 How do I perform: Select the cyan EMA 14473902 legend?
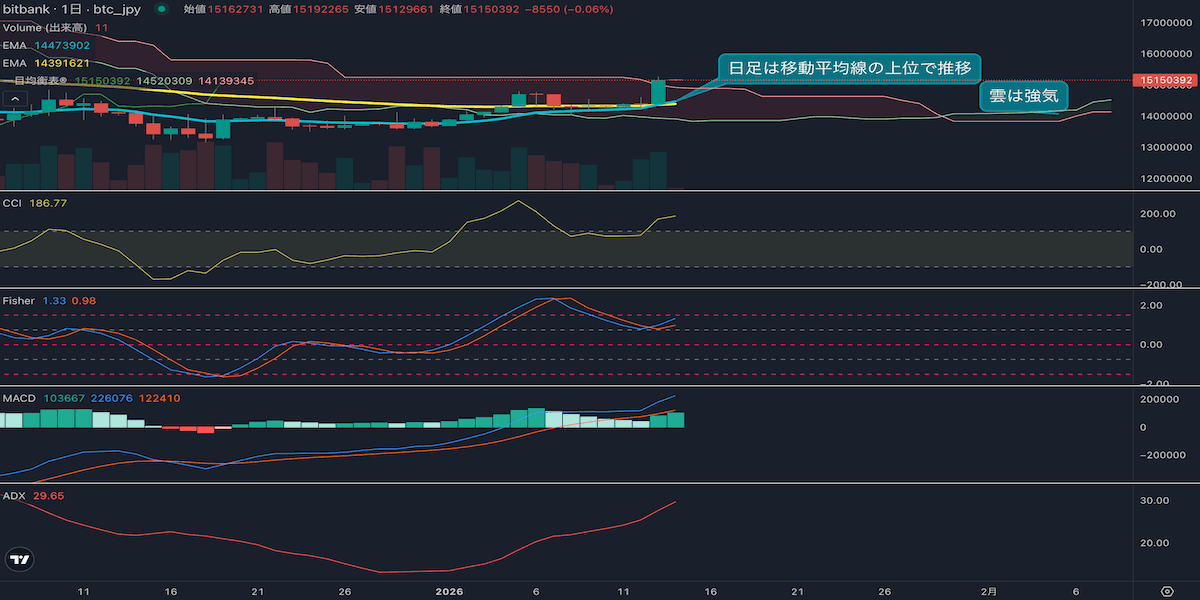(x=47, y=45)
